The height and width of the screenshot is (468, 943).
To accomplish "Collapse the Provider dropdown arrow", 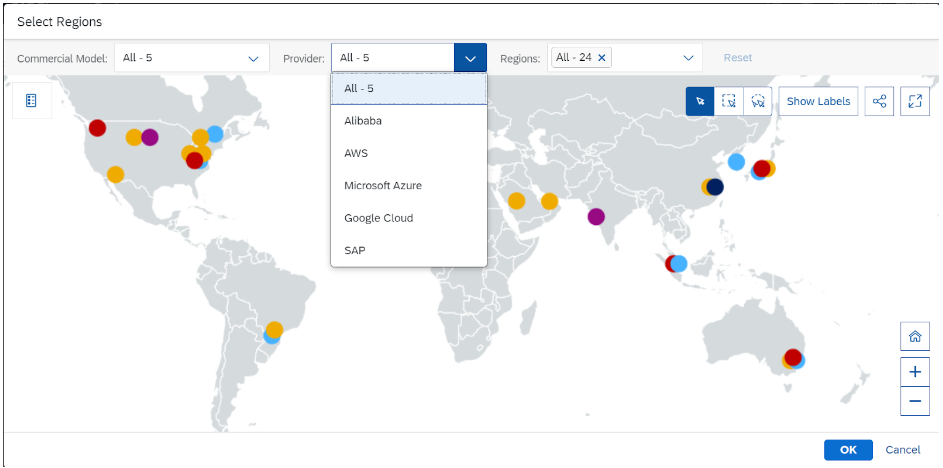I will (x=470, y=58).
